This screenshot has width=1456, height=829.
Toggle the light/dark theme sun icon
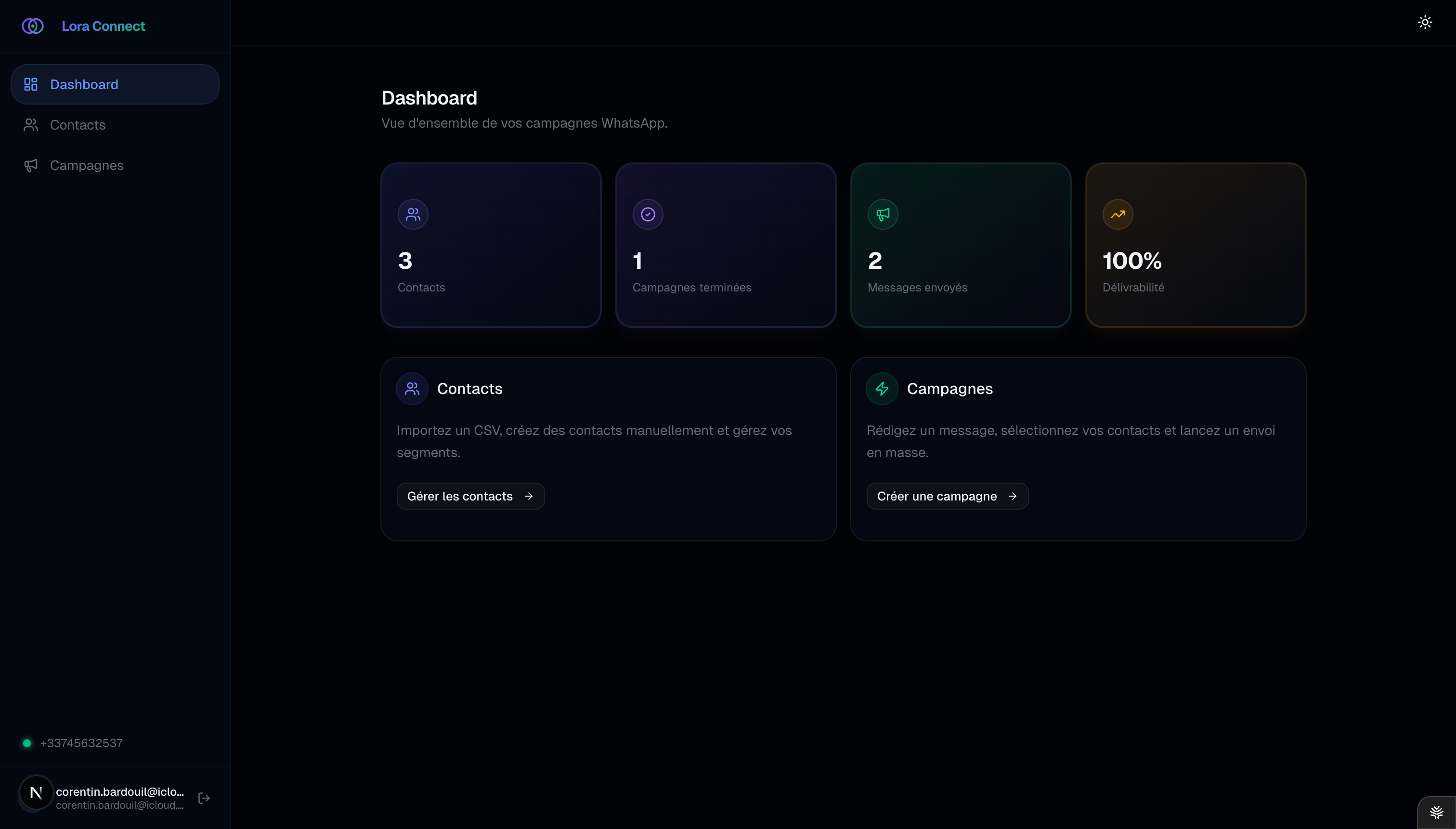[1425, 22]
